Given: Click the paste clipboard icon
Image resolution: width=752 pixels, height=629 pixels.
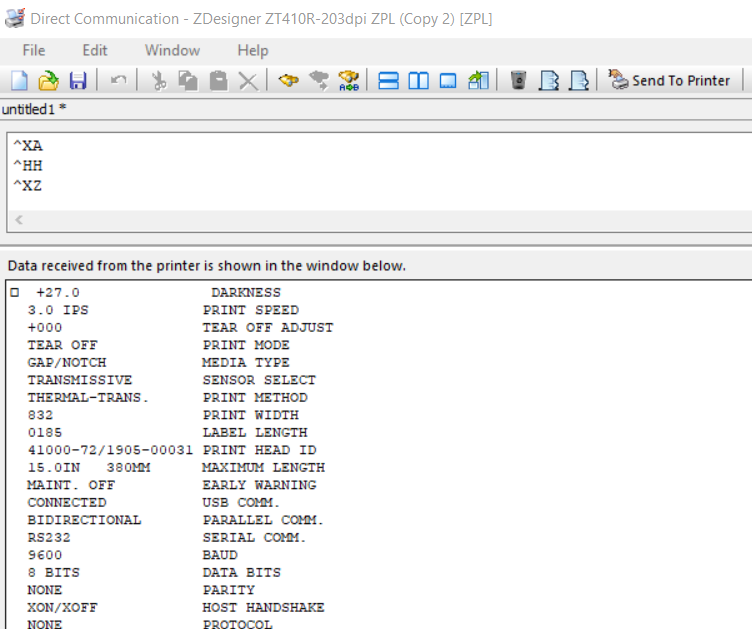Looking at the screenshot, I should (x=218, y=81).
